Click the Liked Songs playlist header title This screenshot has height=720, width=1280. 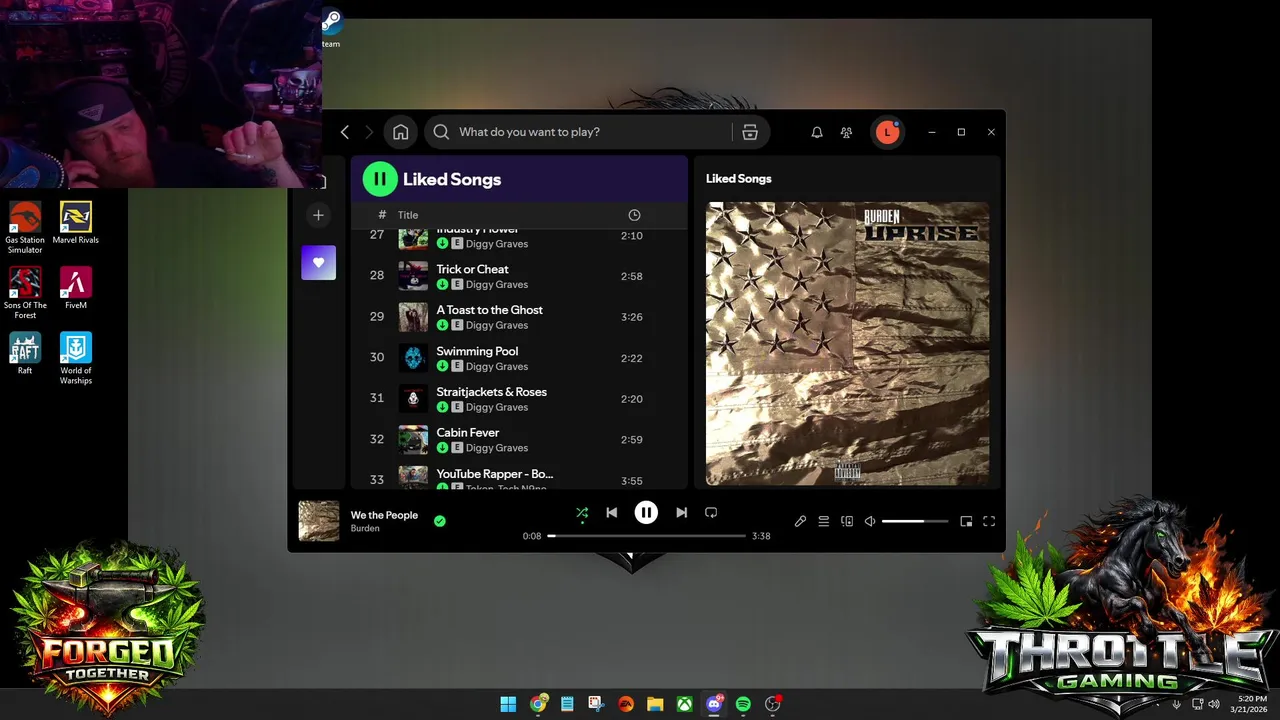(452, 179)
